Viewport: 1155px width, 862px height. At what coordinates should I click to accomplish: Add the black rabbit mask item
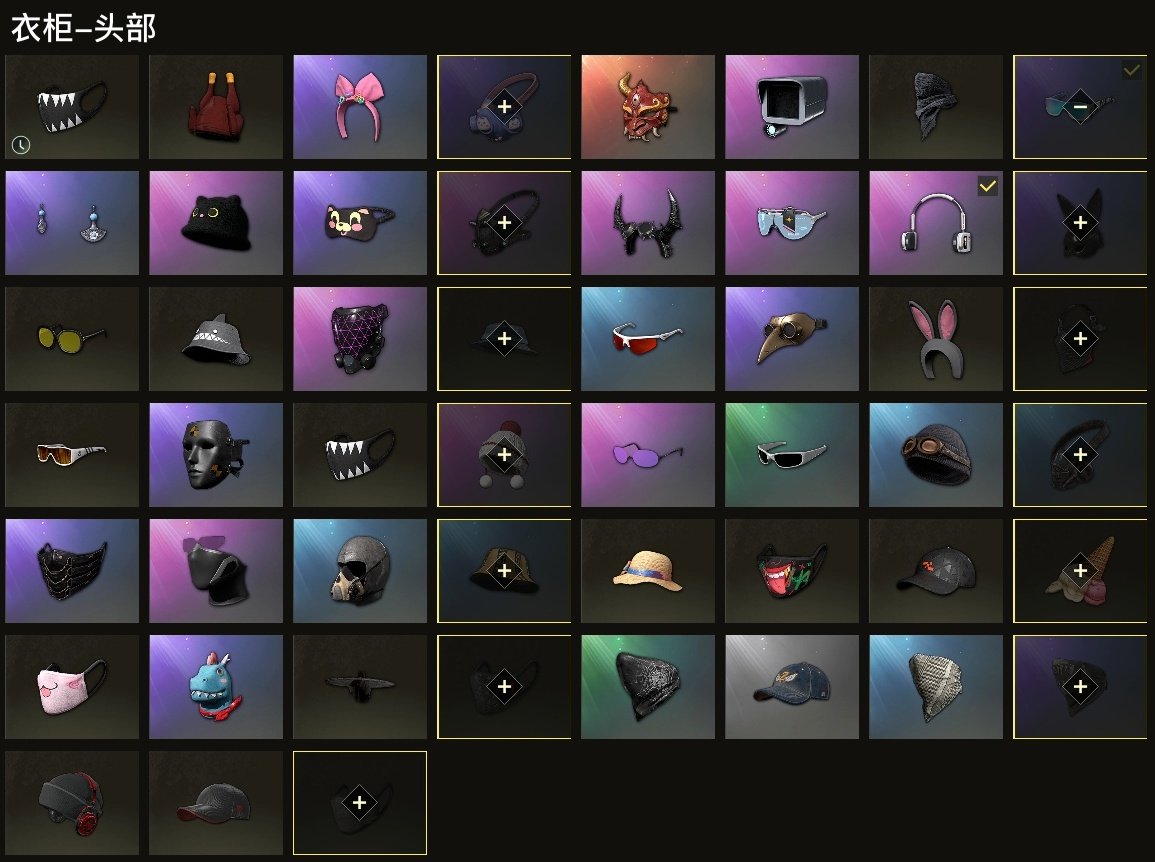pos(1080,222)
